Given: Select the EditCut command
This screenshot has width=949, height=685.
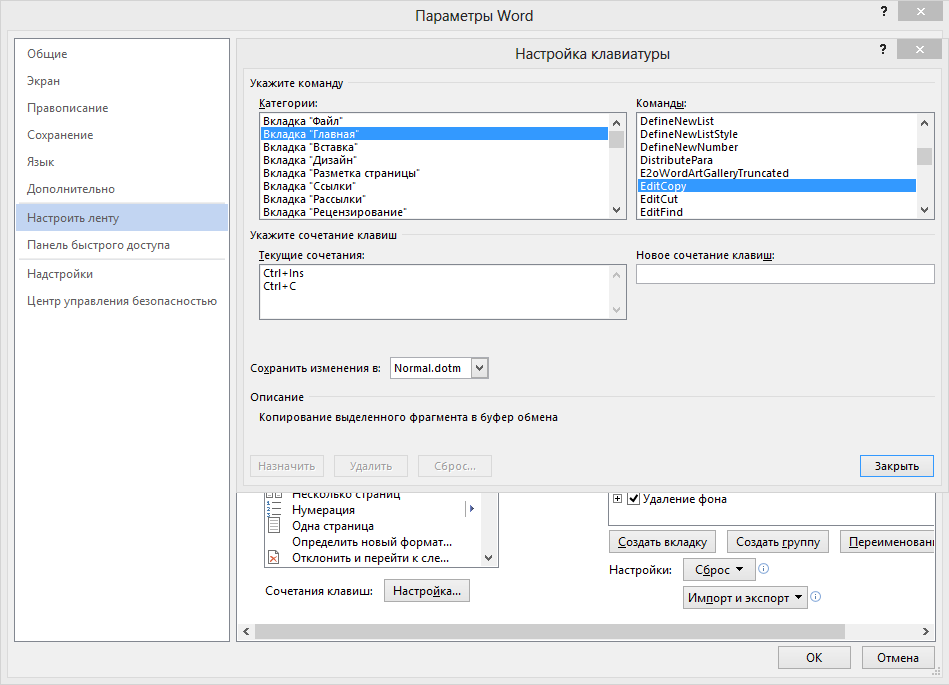Looking at the screenshot, I should 777,199.
